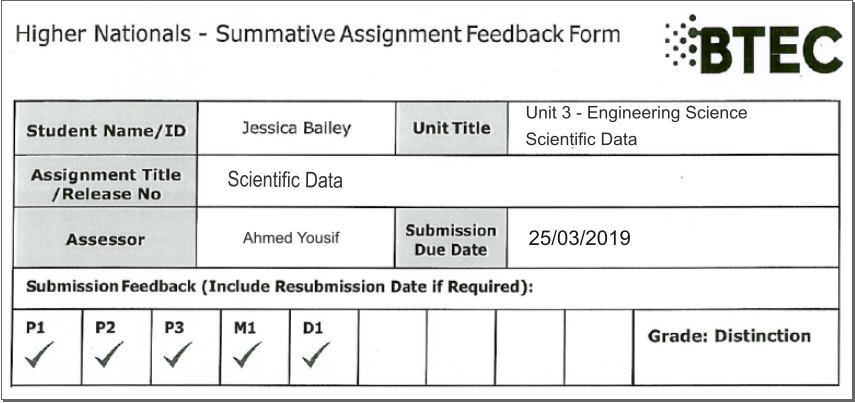The image size is (855, 403).
Task: Select the student name Jessica Bailey
Action: (x=296, y=128)
